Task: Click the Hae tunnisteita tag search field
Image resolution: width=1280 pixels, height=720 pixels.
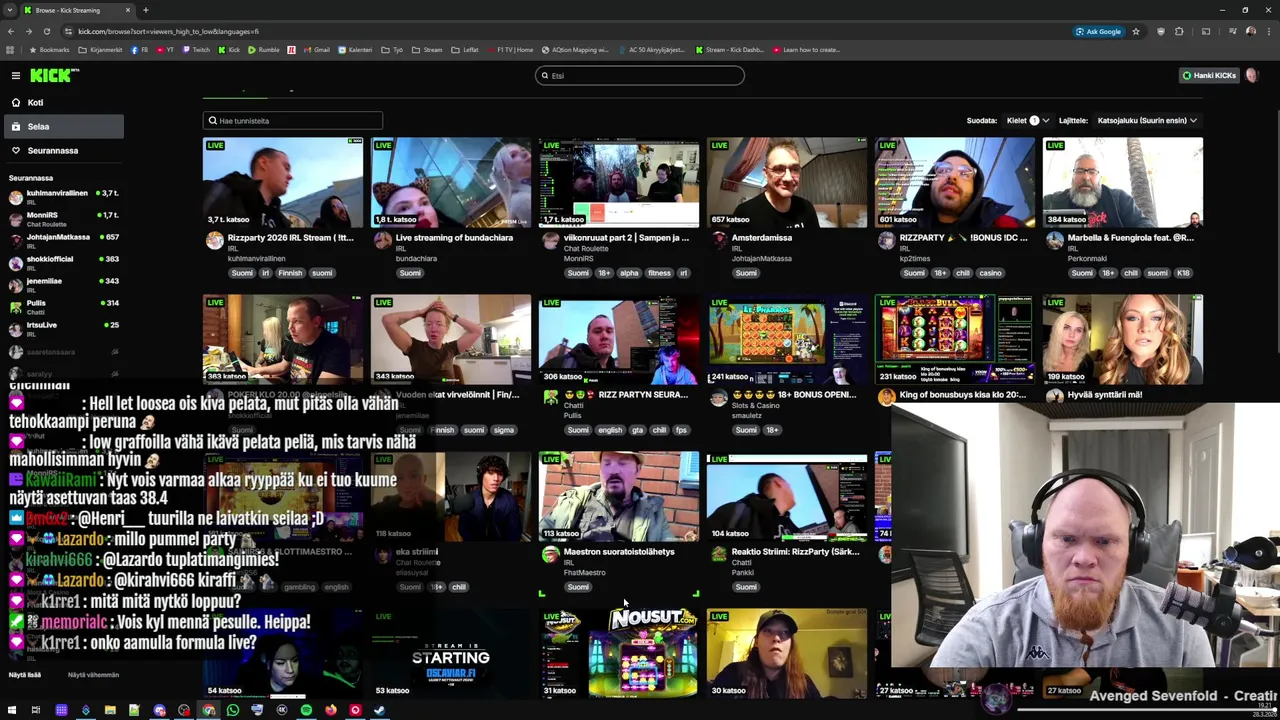Action: tap(292, 120)
